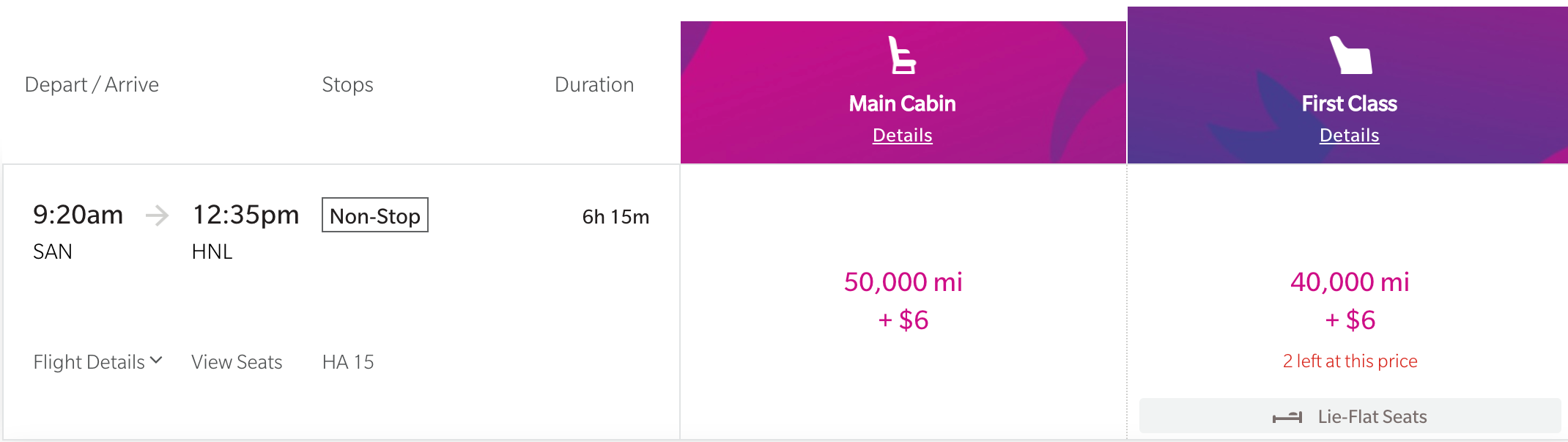Click the First Class recliner seat icon
Screen dimensions: 1568x442
[1350, 55]
